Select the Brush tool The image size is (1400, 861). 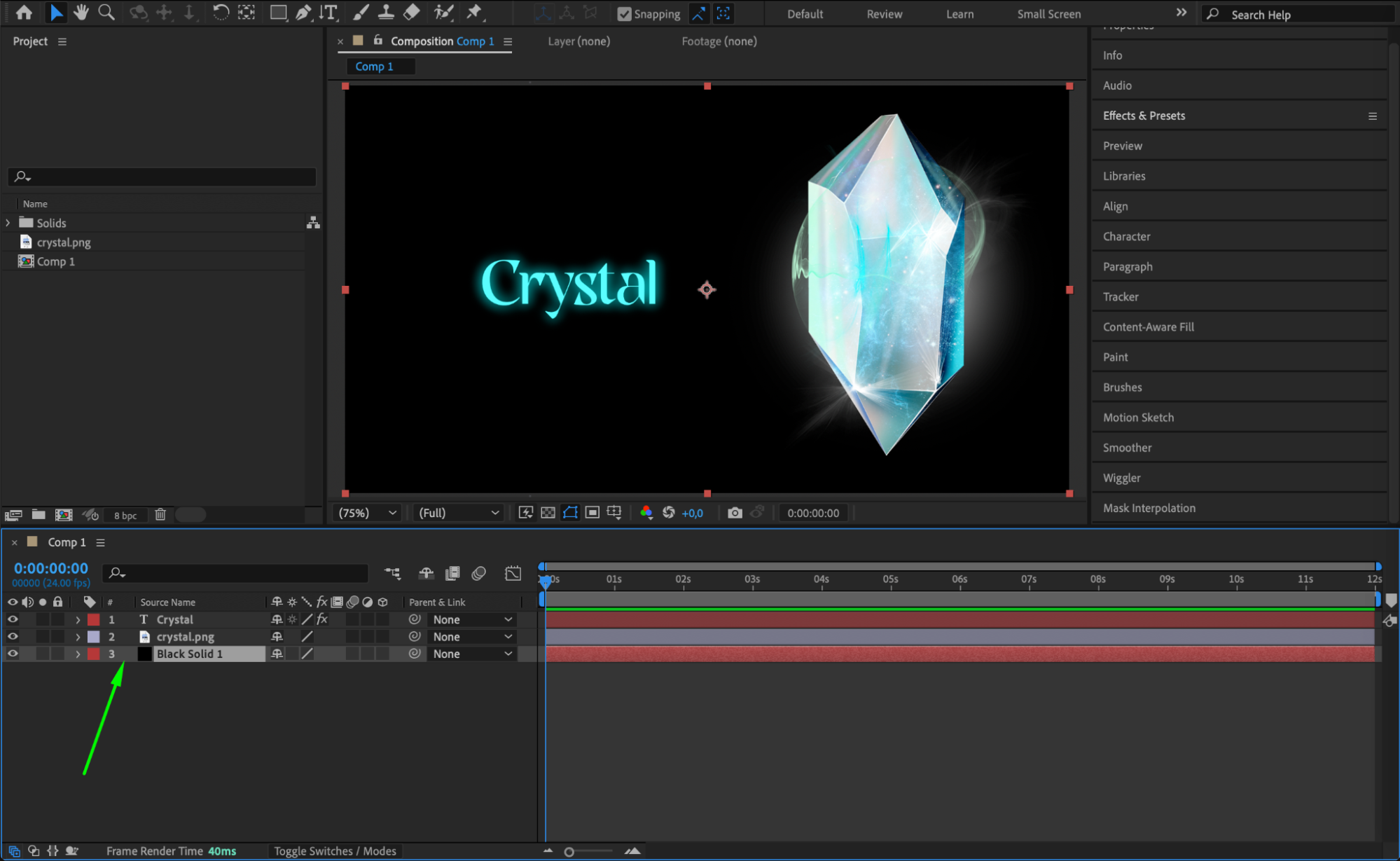[361, 12]
